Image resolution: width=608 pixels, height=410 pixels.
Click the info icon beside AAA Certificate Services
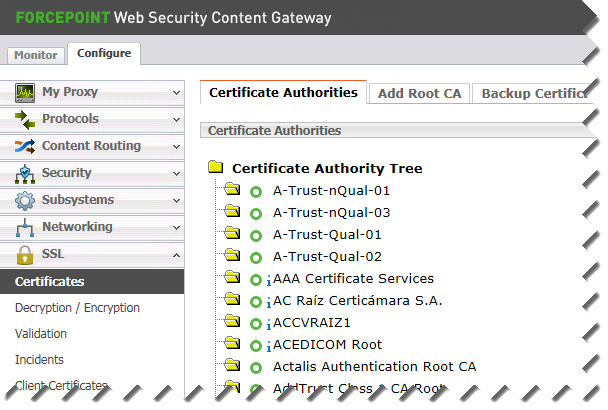tap(269, 280)
